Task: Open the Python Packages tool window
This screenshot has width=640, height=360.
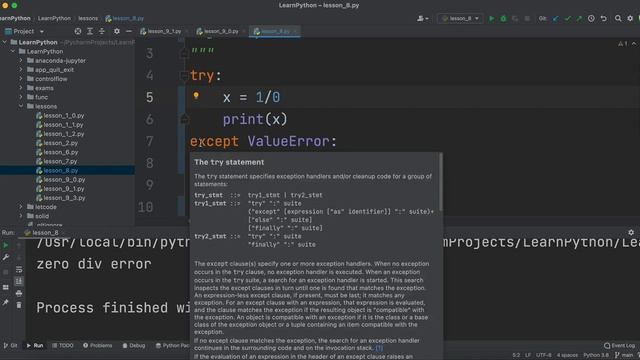Action: pos(172,345)
